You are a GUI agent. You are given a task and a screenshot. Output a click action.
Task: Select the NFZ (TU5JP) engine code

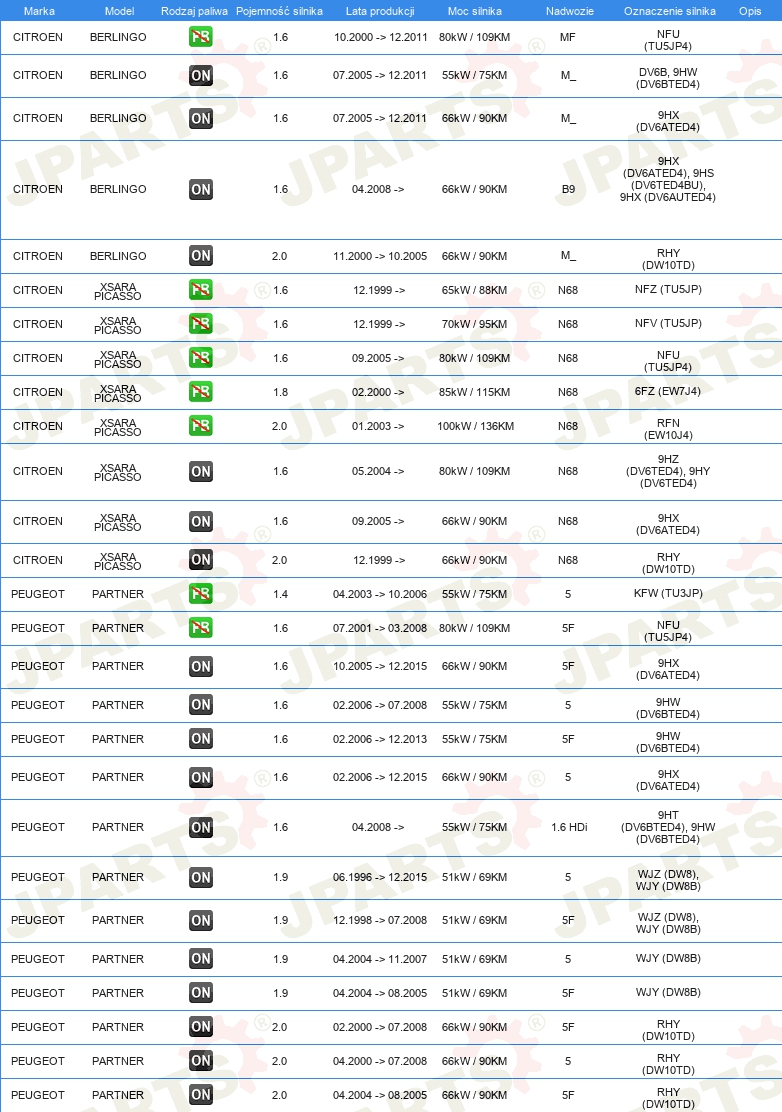(x=668, y=289)
